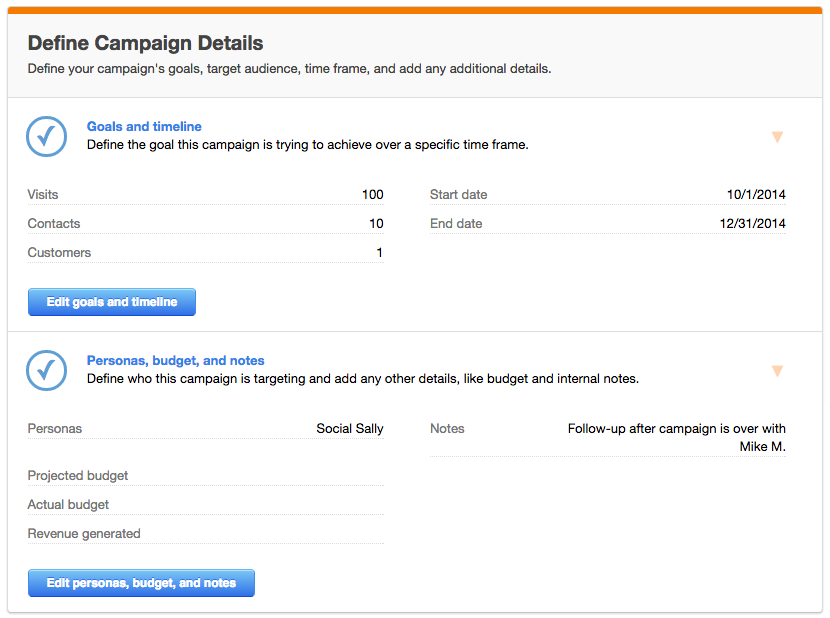Click the Personas section checkmark icon
This screenshot has height=618, width=830.
[46, 370]
